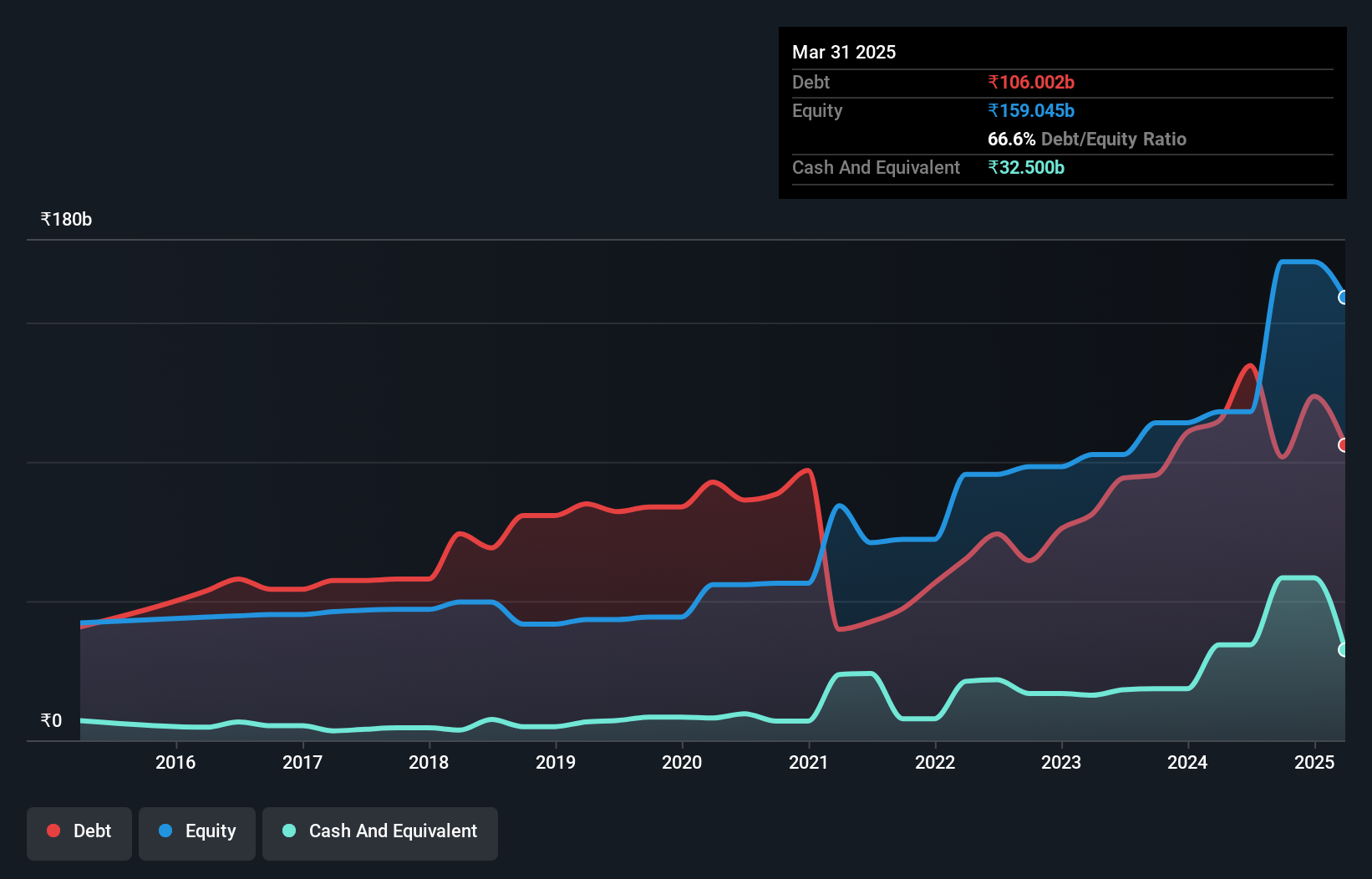Click the ₹106.002b debt value

[x=1031, y=82]
